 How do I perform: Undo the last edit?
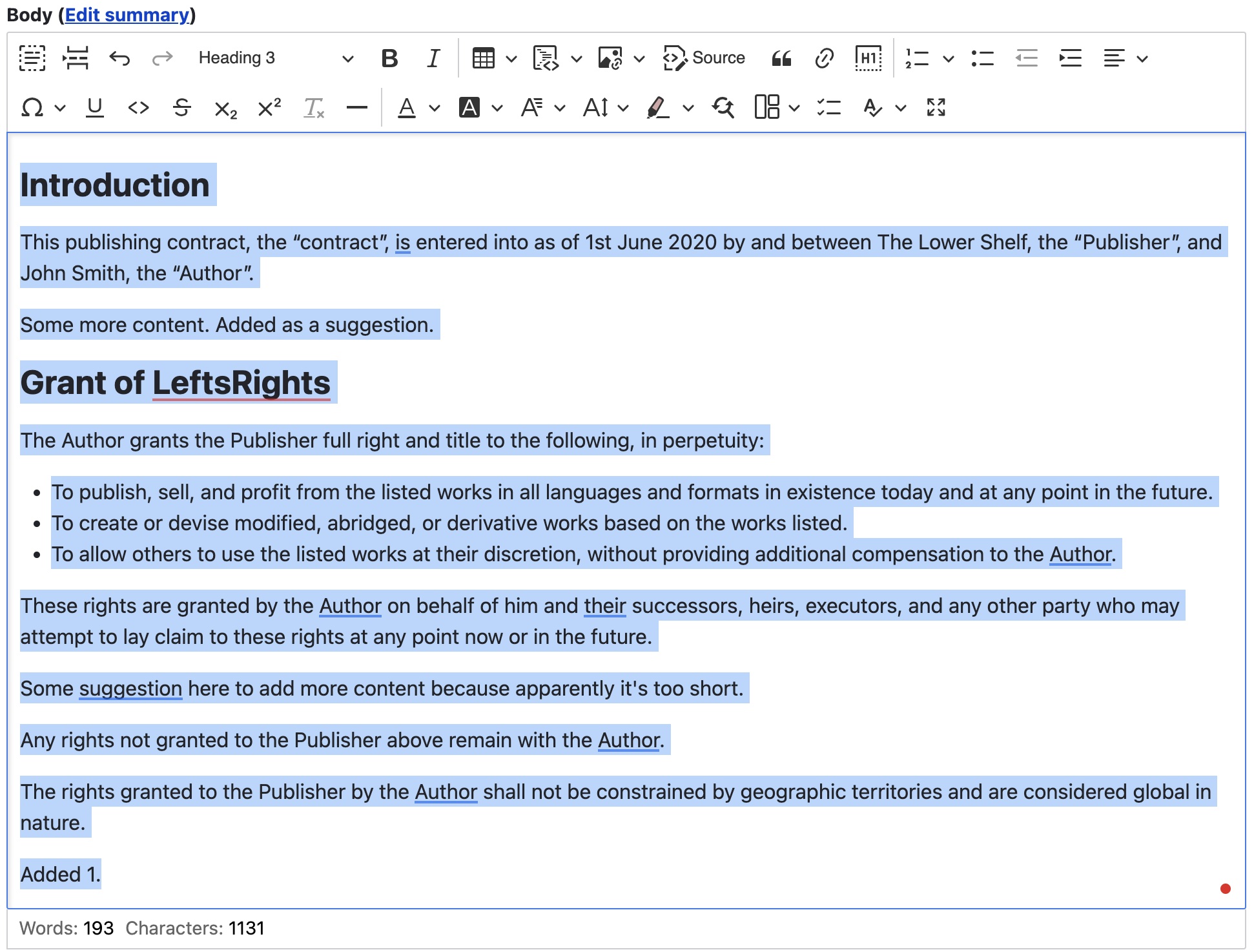click(119, 58)
